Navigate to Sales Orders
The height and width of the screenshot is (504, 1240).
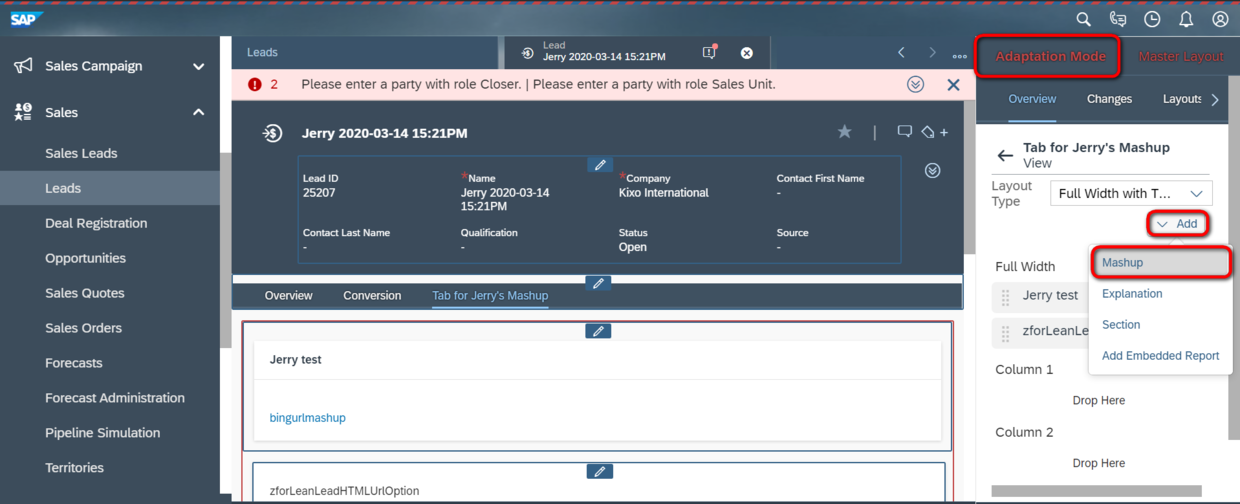pos(83,328)
